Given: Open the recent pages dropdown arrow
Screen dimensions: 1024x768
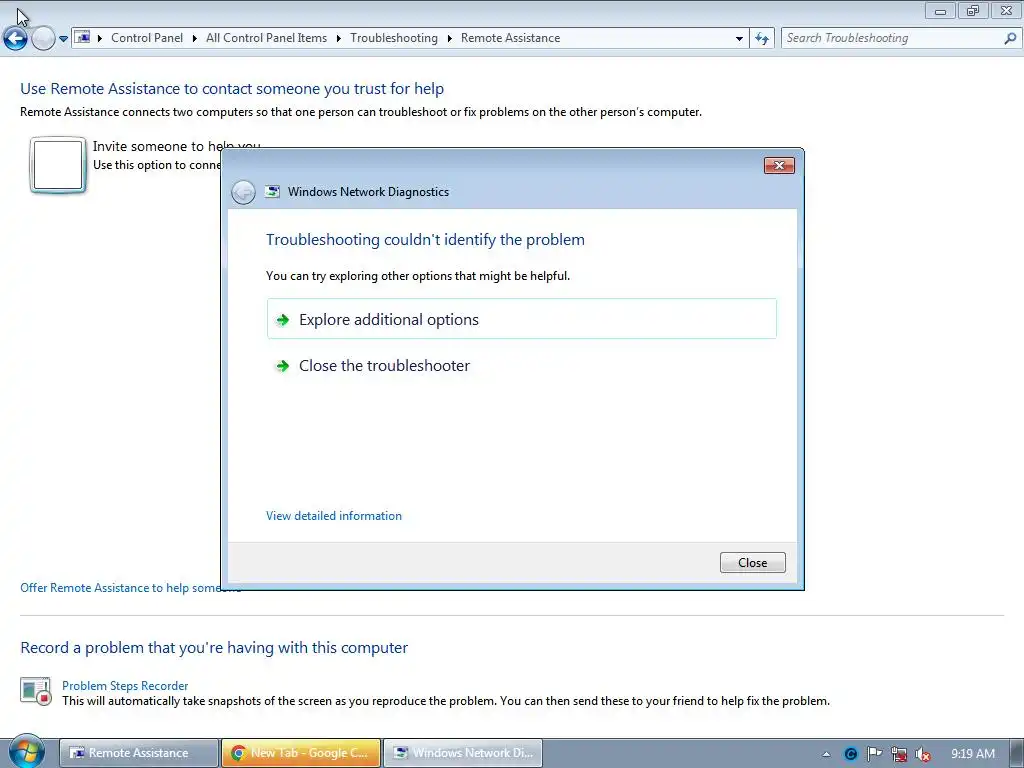Looking at the screenshot, I should pos(63,39).
